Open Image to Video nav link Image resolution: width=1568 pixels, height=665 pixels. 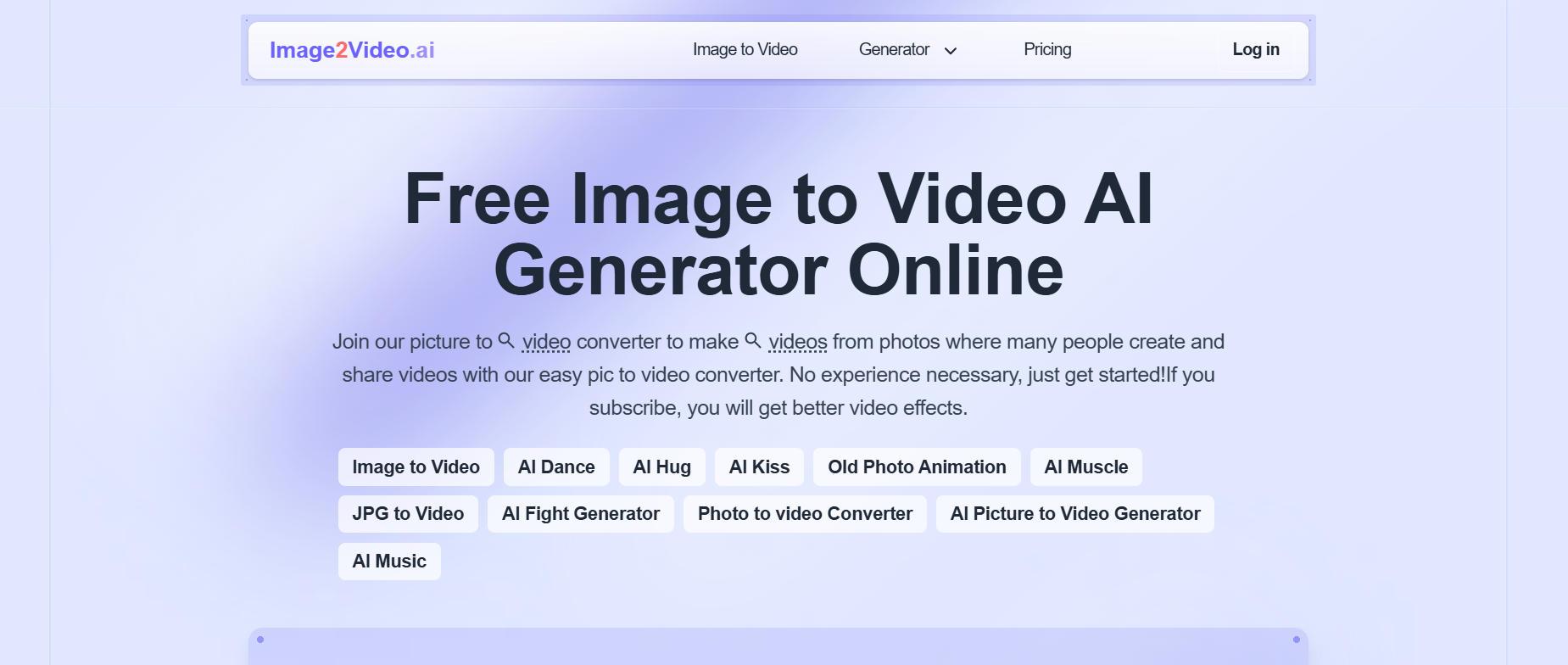pyautogui.click(x=745, y=49)
